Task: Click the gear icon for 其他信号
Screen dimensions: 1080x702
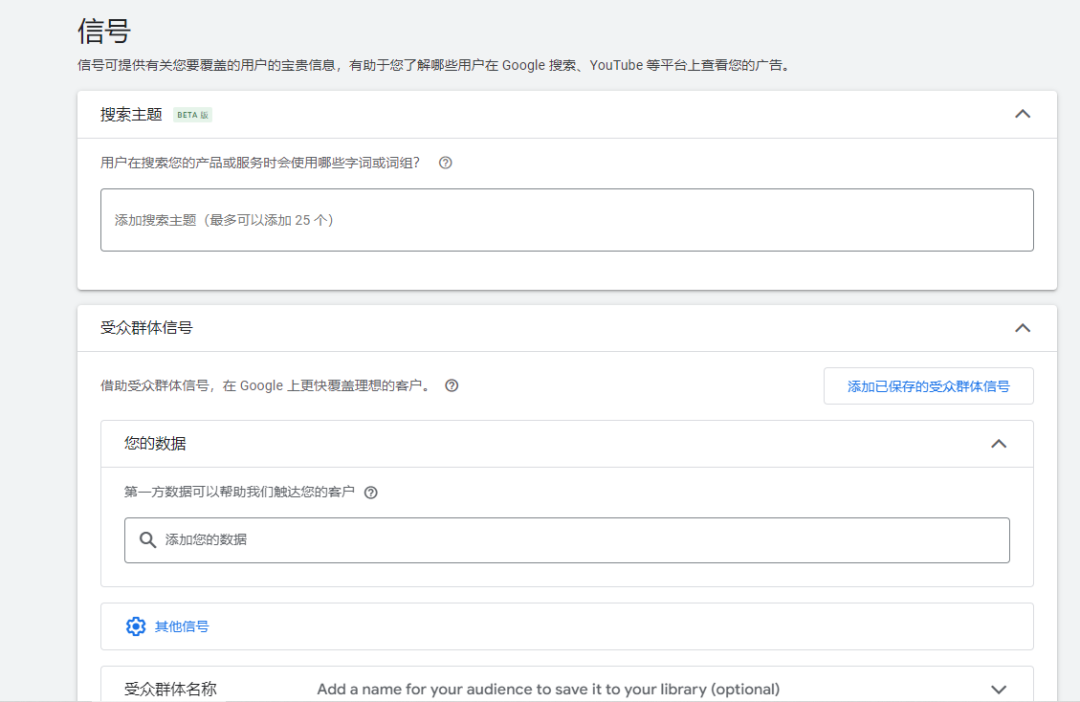Action: 136,626
